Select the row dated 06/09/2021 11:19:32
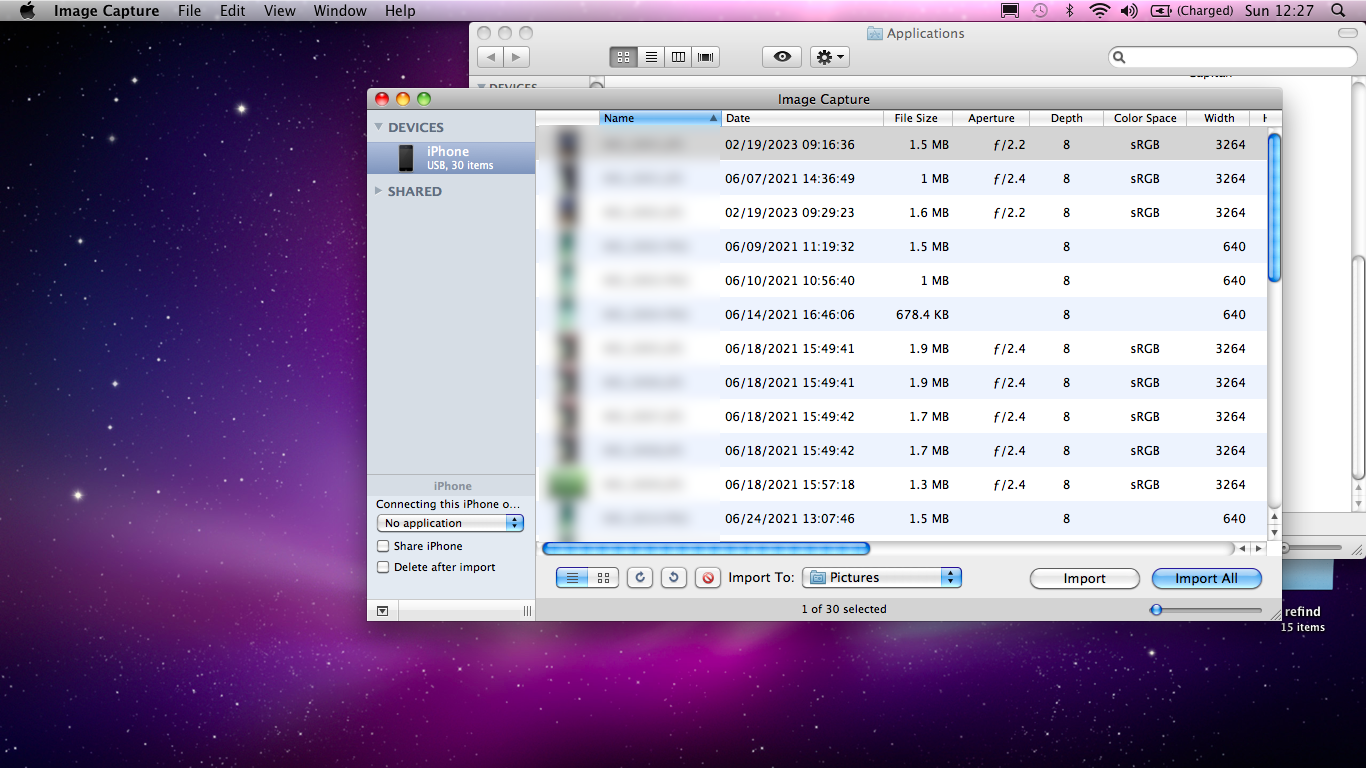Screen dimensions: 1366x768 pyautogui.click(x=901, y=247)
